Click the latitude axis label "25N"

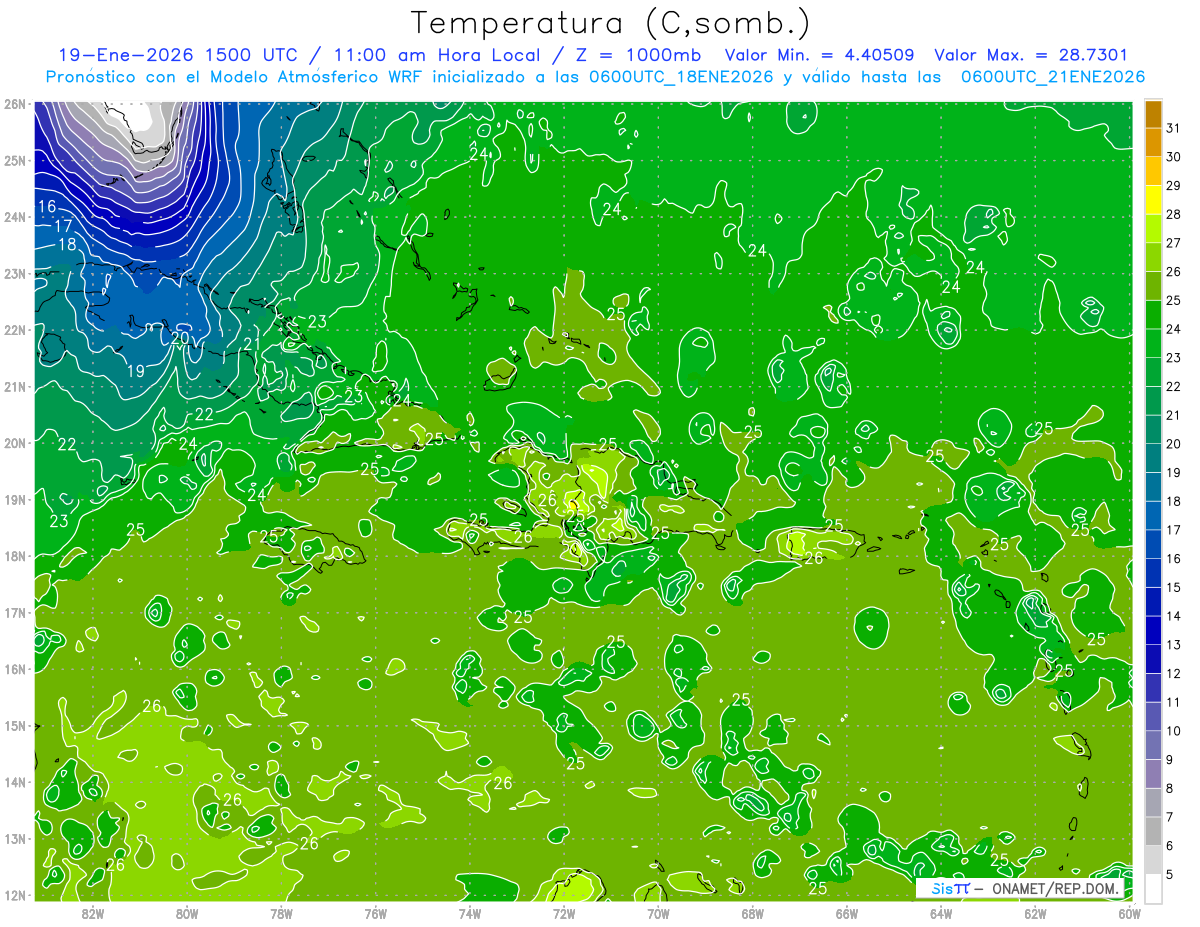(14, 160)
